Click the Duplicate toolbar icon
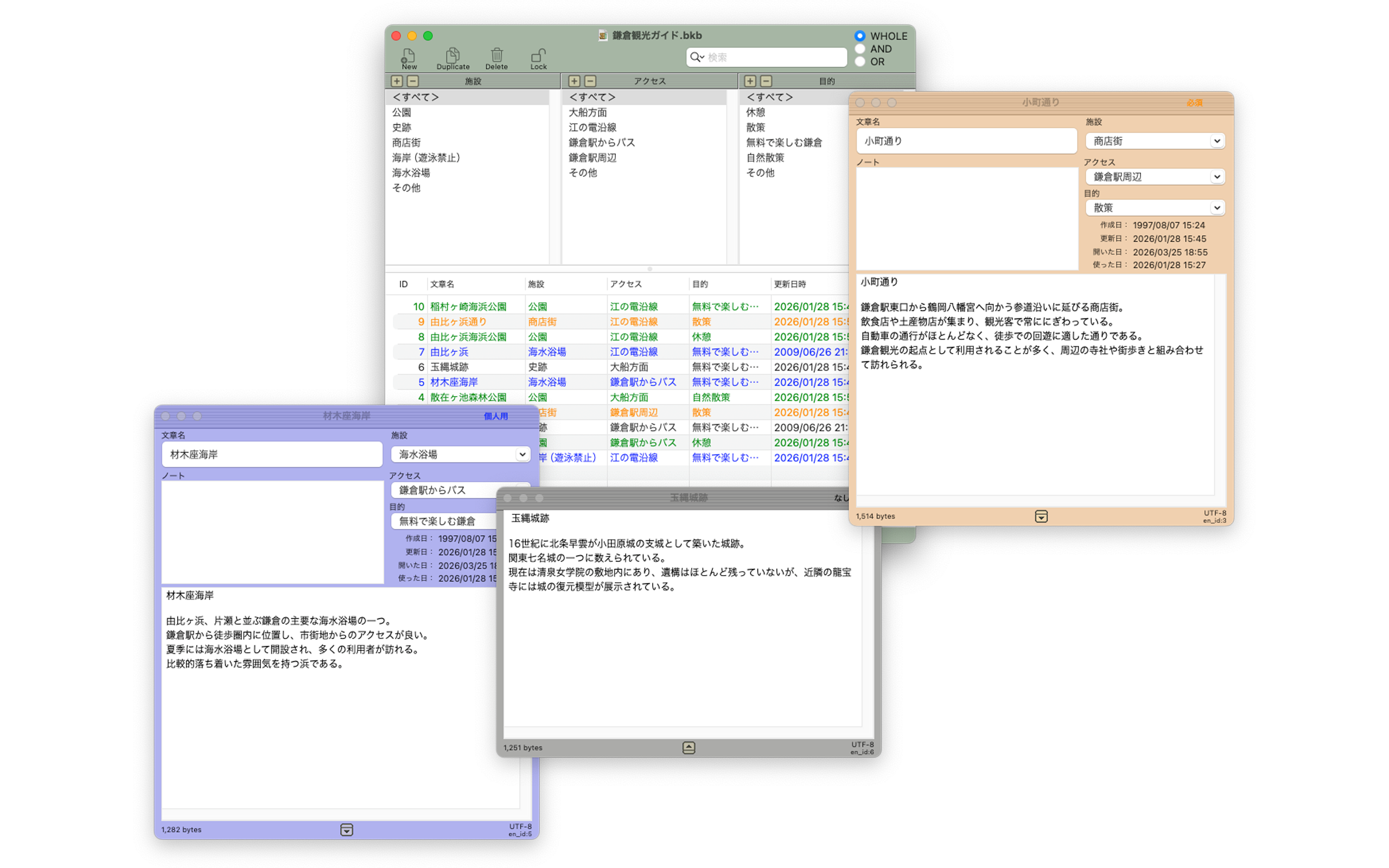Screen dimensions: 1389x868 pyautogui.click(x=453, y=56)
